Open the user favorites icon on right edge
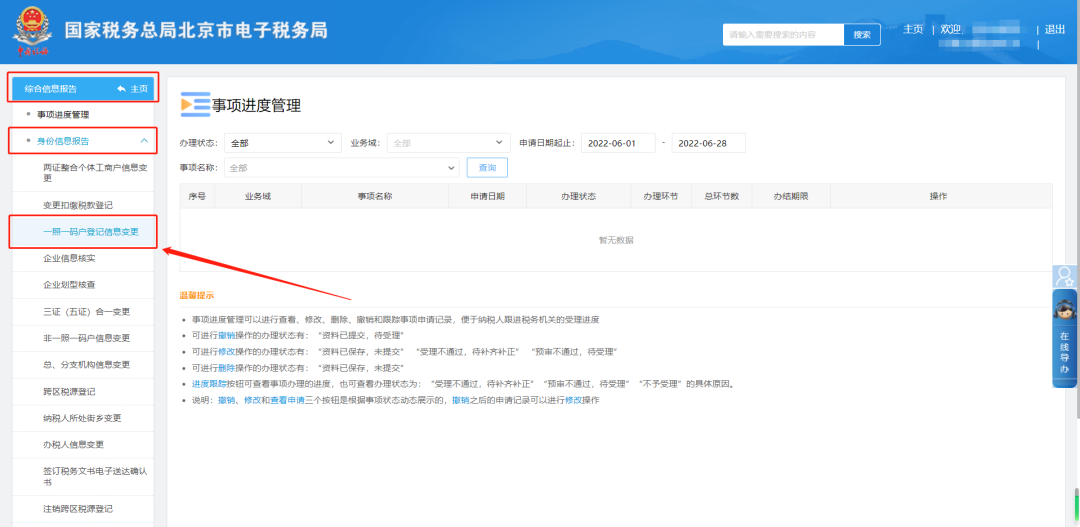The height and width of the screenshot is (527, 1080). click(1066, 276)
